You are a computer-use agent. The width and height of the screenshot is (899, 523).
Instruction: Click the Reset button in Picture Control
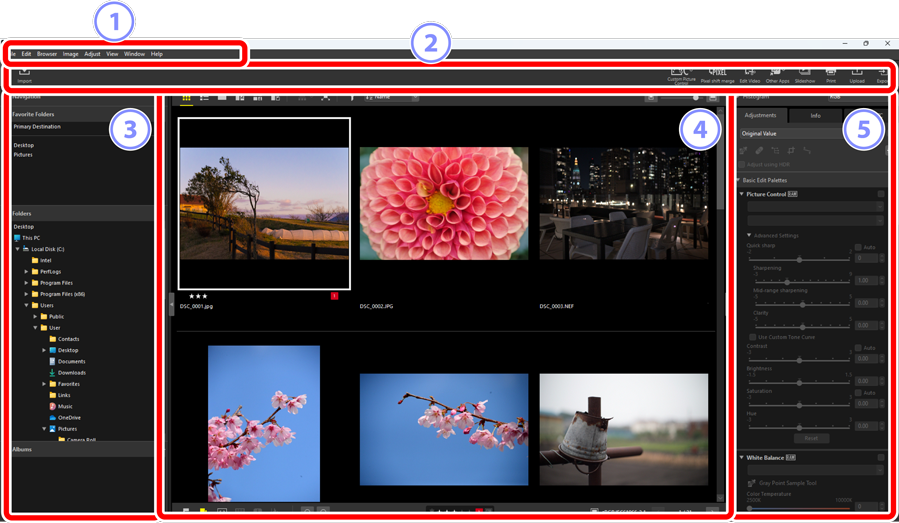(811, 438)
